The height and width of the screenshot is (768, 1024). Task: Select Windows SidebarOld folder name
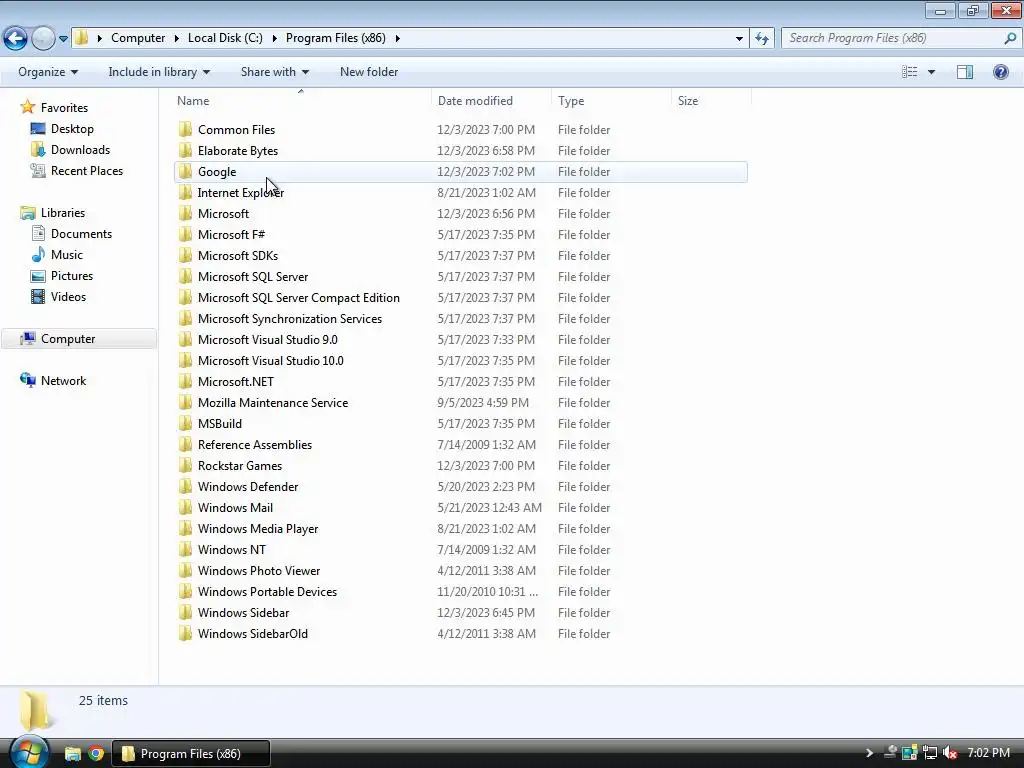pyautogui.click(x=253, y=633)
